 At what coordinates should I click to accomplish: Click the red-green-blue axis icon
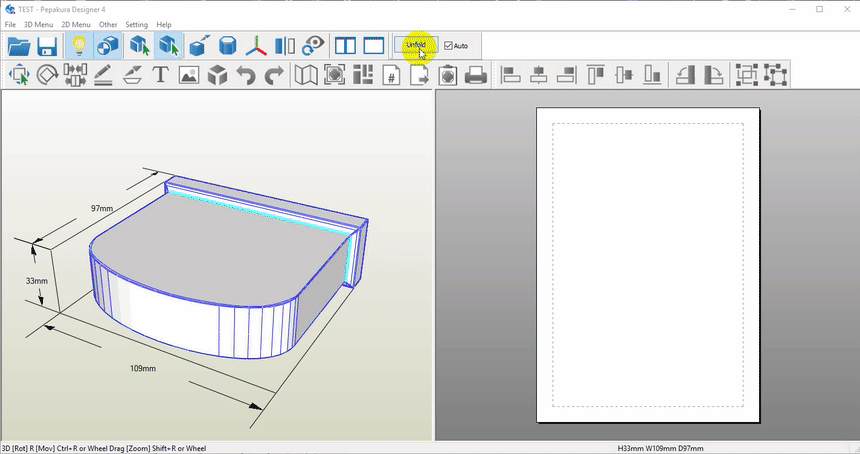[257, 46]
